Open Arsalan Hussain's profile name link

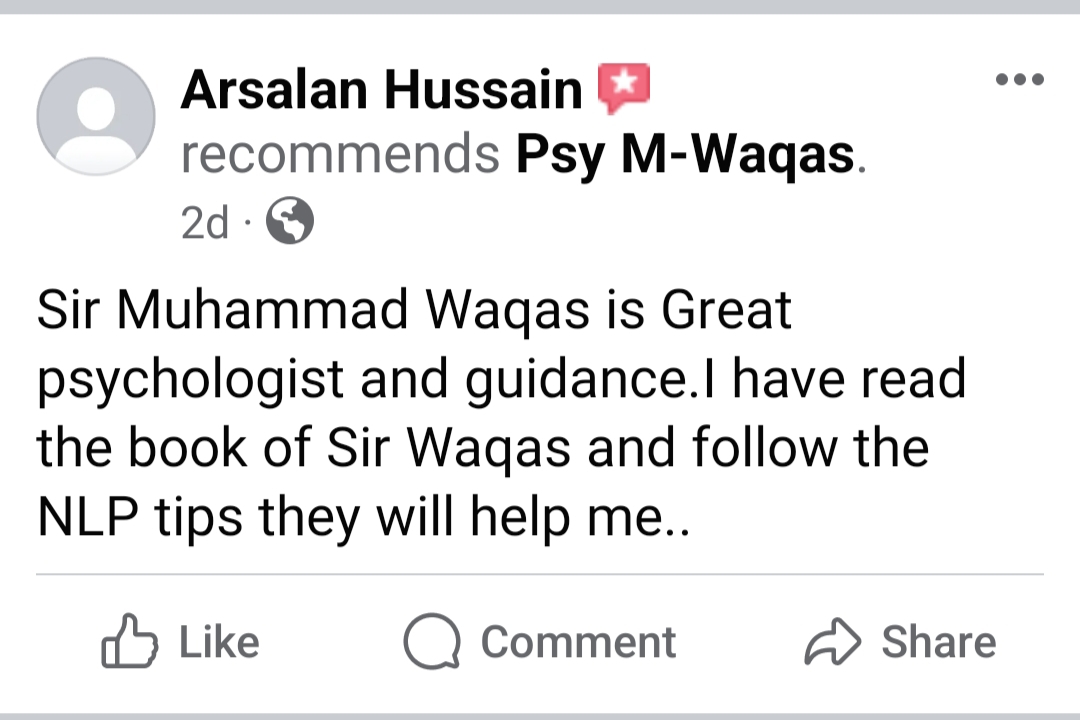[x=382, y=90]
